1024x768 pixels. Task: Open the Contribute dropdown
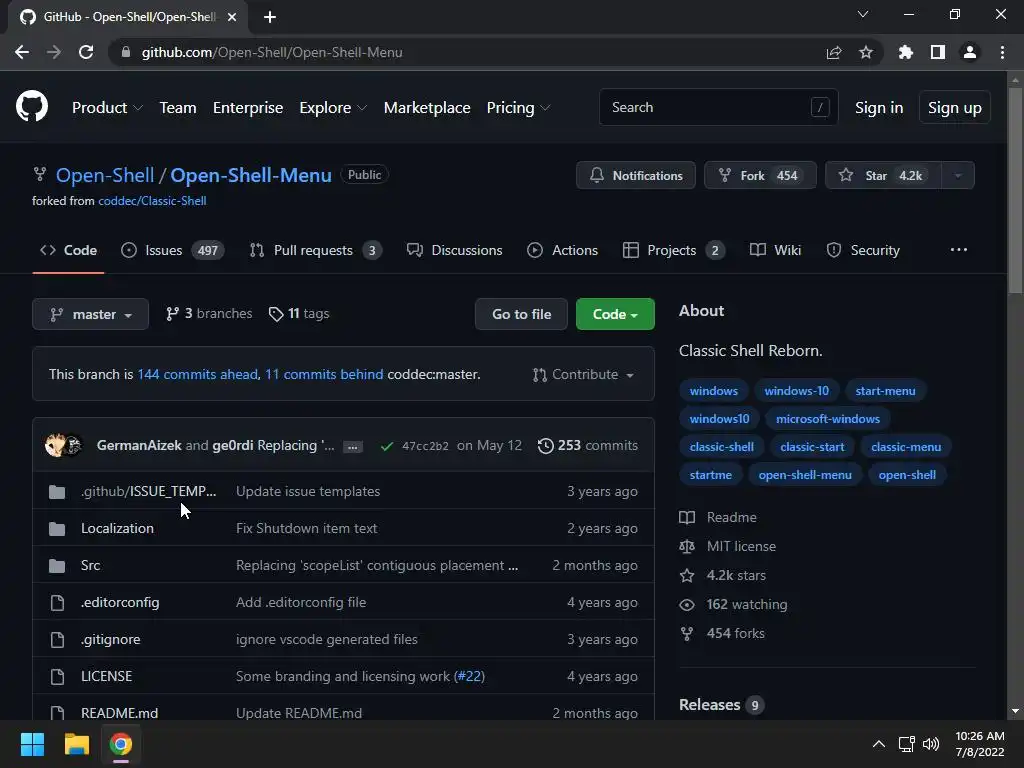click(x=583, y=374)
